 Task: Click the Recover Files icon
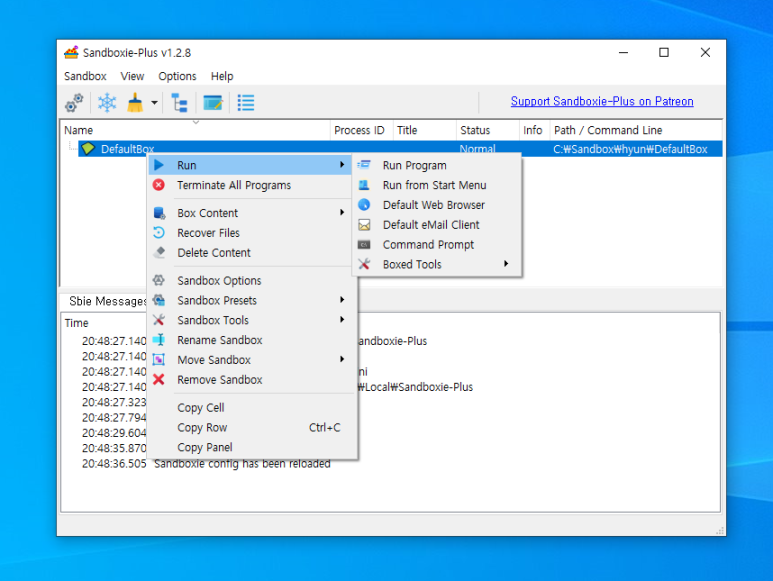(x=159, y=233)
